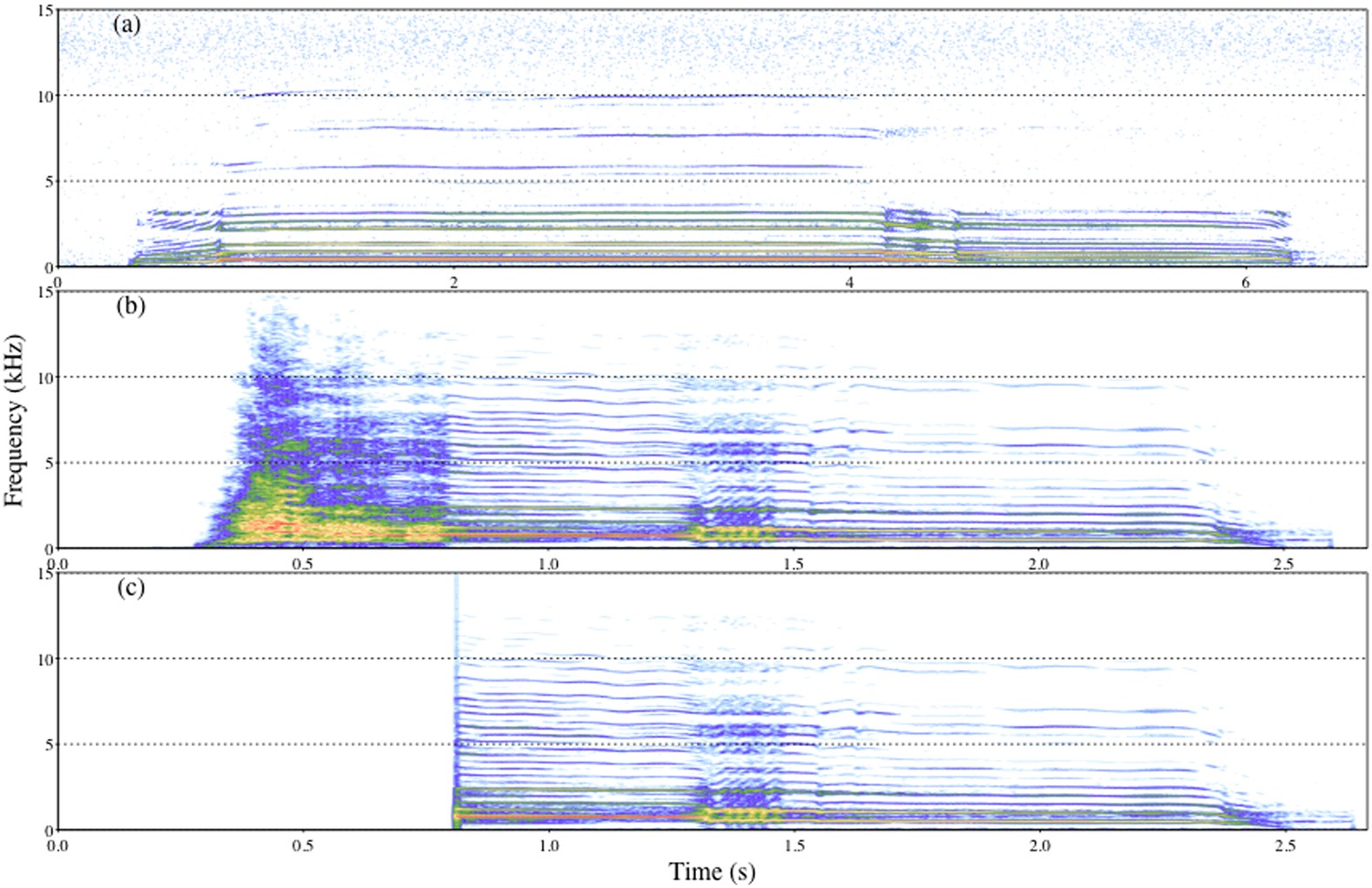Click time tick "2.0" under panel (b)
Screen dimensions: 1372x888
(x=1038, y=564)
